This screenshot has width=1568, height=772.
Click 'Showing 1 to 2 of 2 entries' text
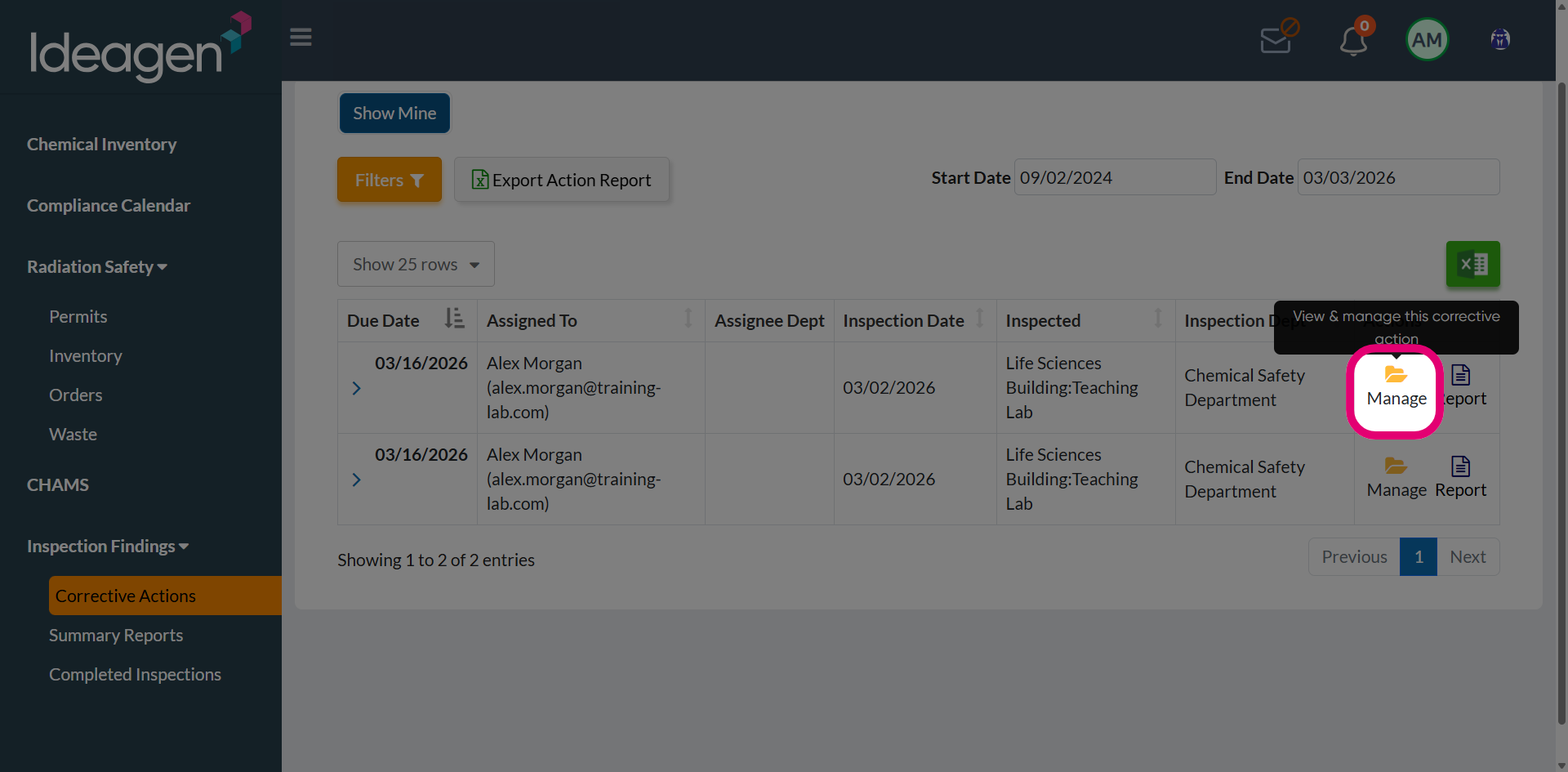tap(436, 560)
